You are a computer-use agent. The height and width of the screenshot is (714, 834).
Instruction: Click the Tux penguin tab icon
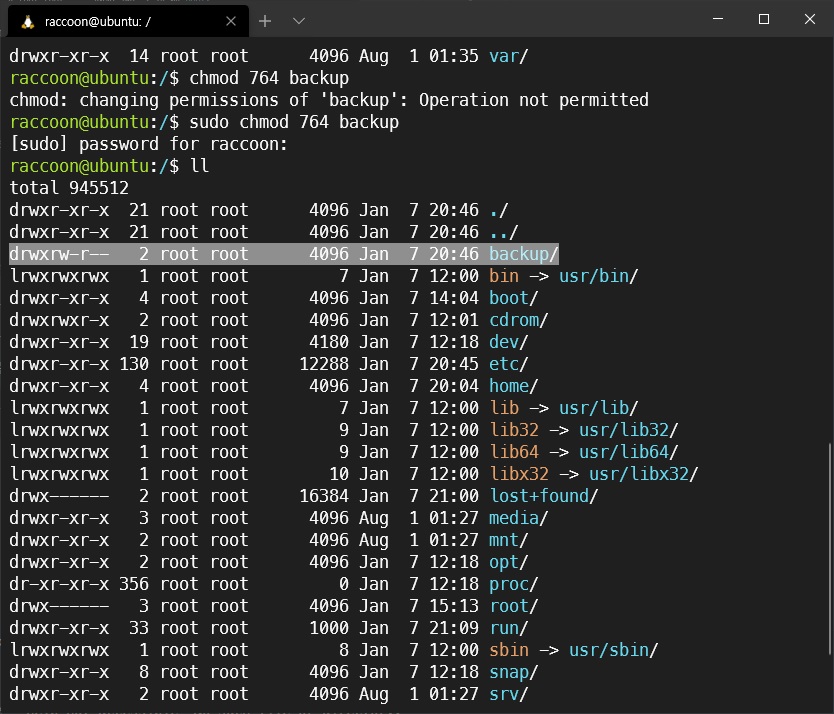[28, 22]
